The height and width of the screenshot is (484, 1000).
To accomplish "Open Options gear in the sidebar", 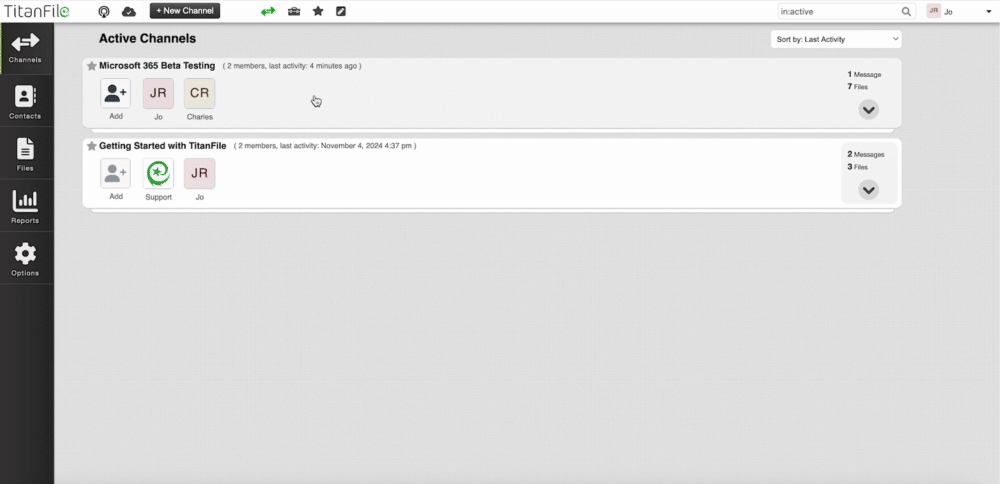I will click(26, 260).
